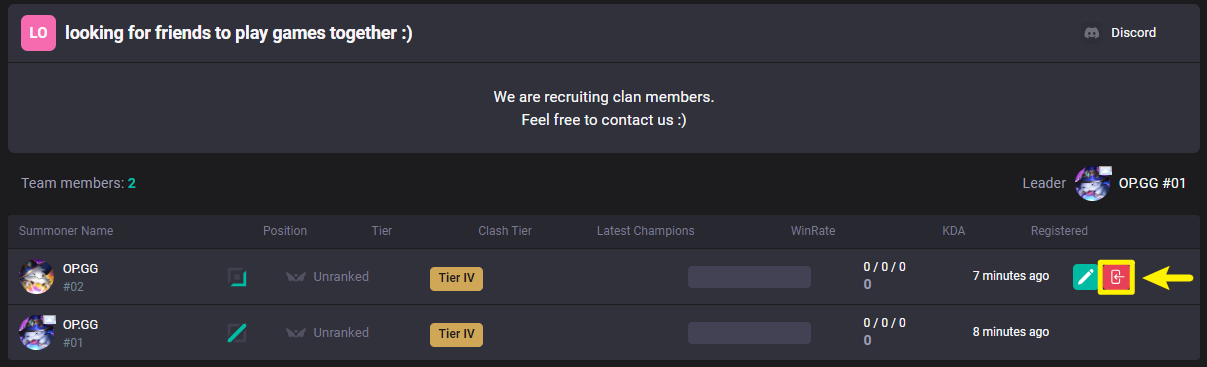Open the Discord link button
The height and width of the screenshot is (367, 1207).
(x=1120, y=33)
